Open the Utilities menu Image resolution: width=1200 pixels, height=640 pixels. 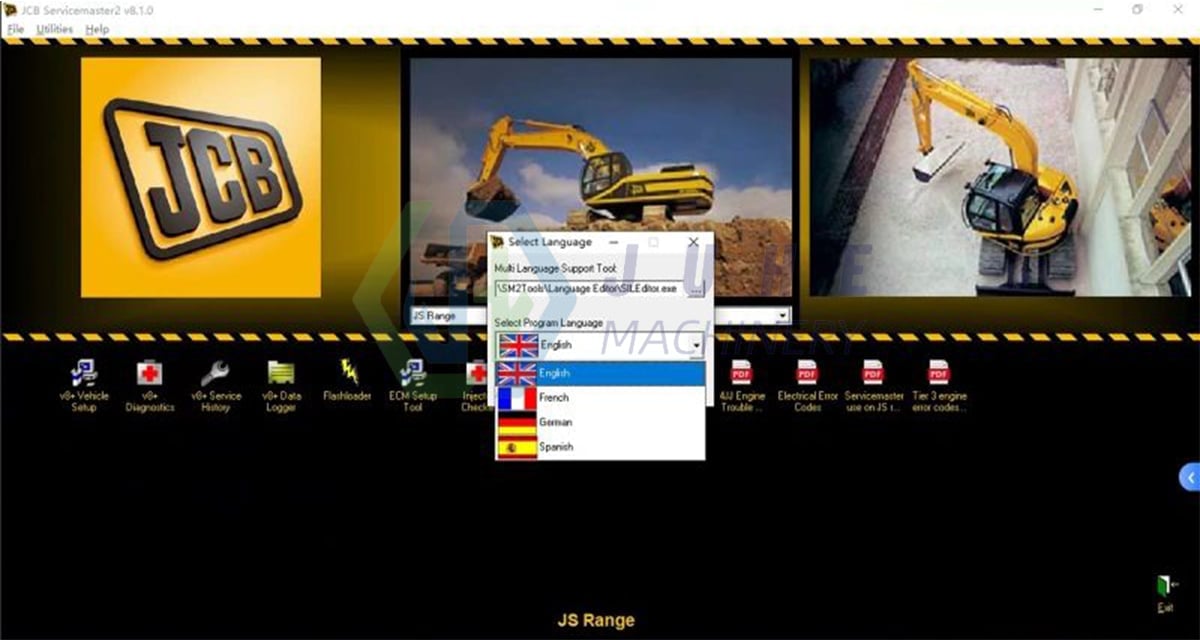pos(54,29)
